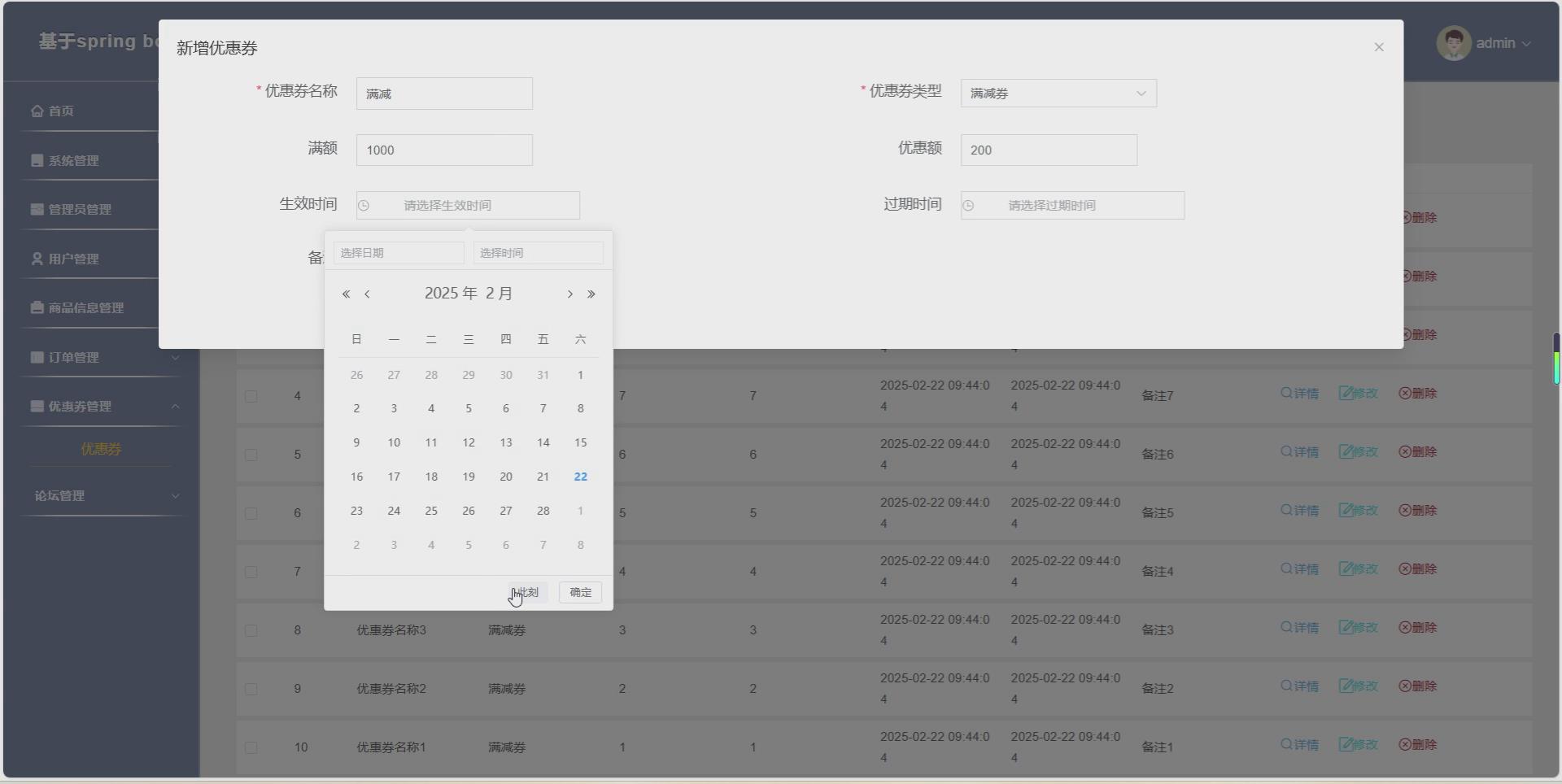
Task: Click the 满额 input field
Action: 444,150
